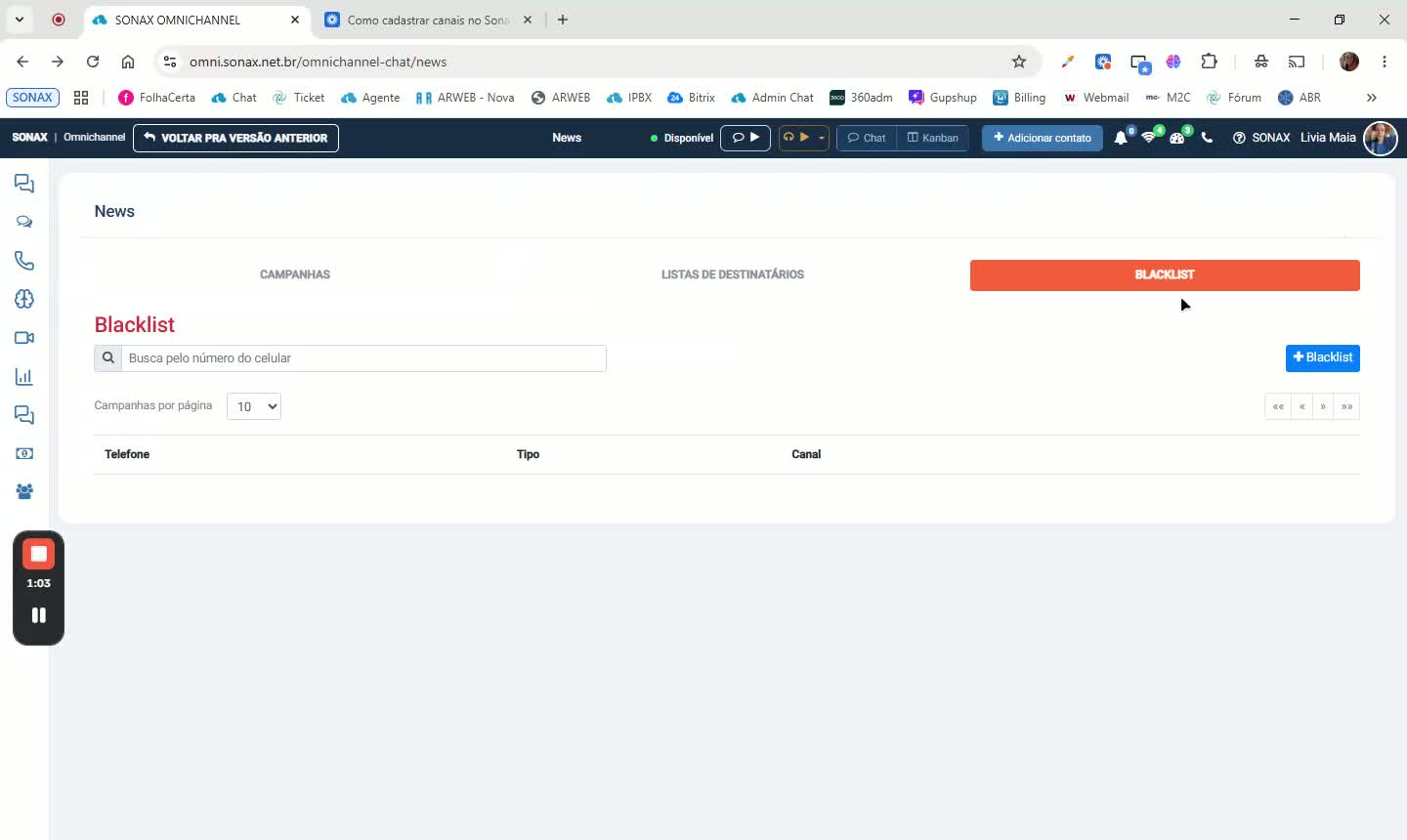Open the bar chart reports sidebar icon
This screenshot has height=840, width=1407.
point(24,377)
